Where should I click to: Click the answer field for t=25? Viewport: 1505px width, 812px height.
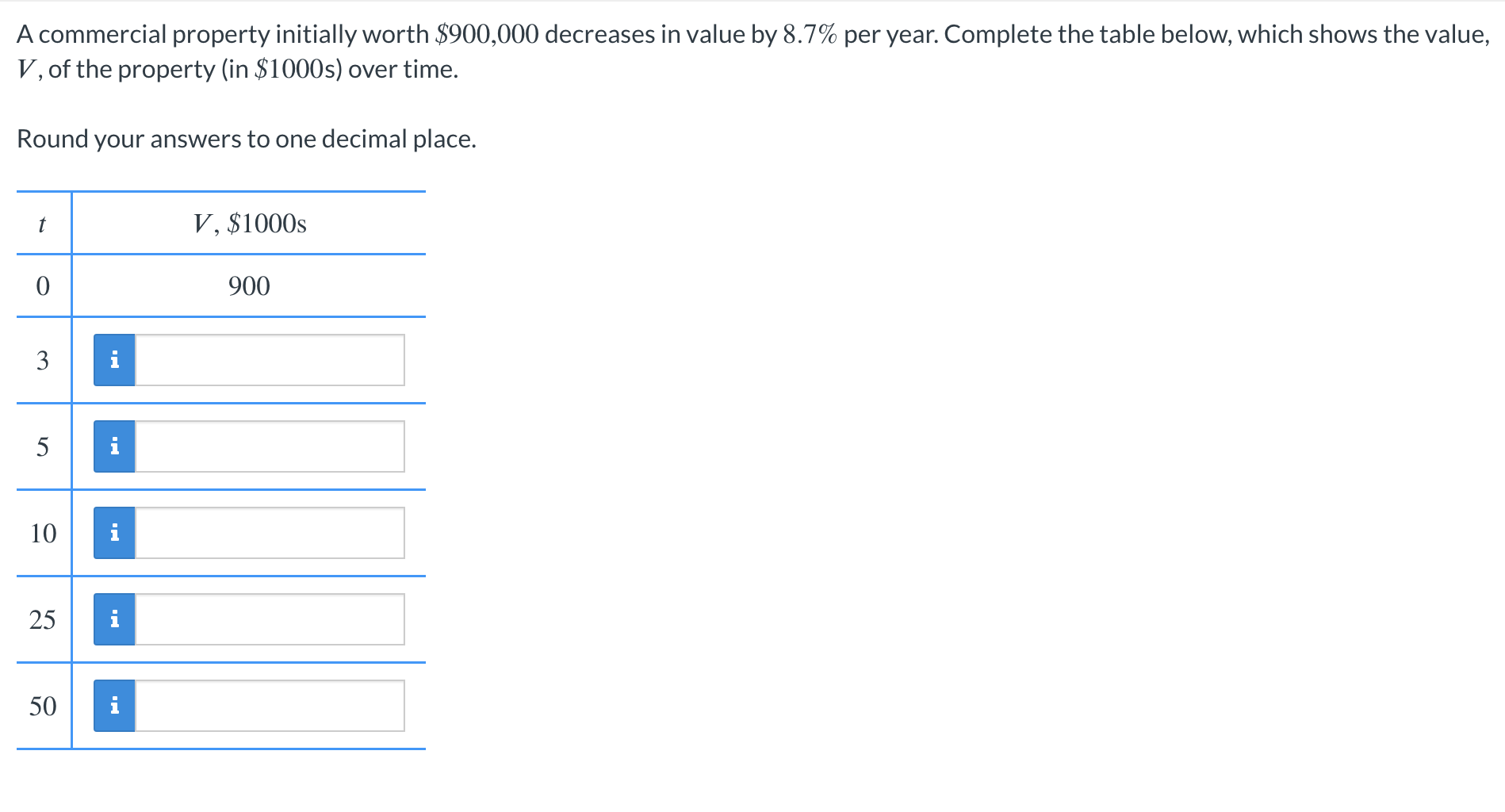pyautogui.click(x=270, y=619)
